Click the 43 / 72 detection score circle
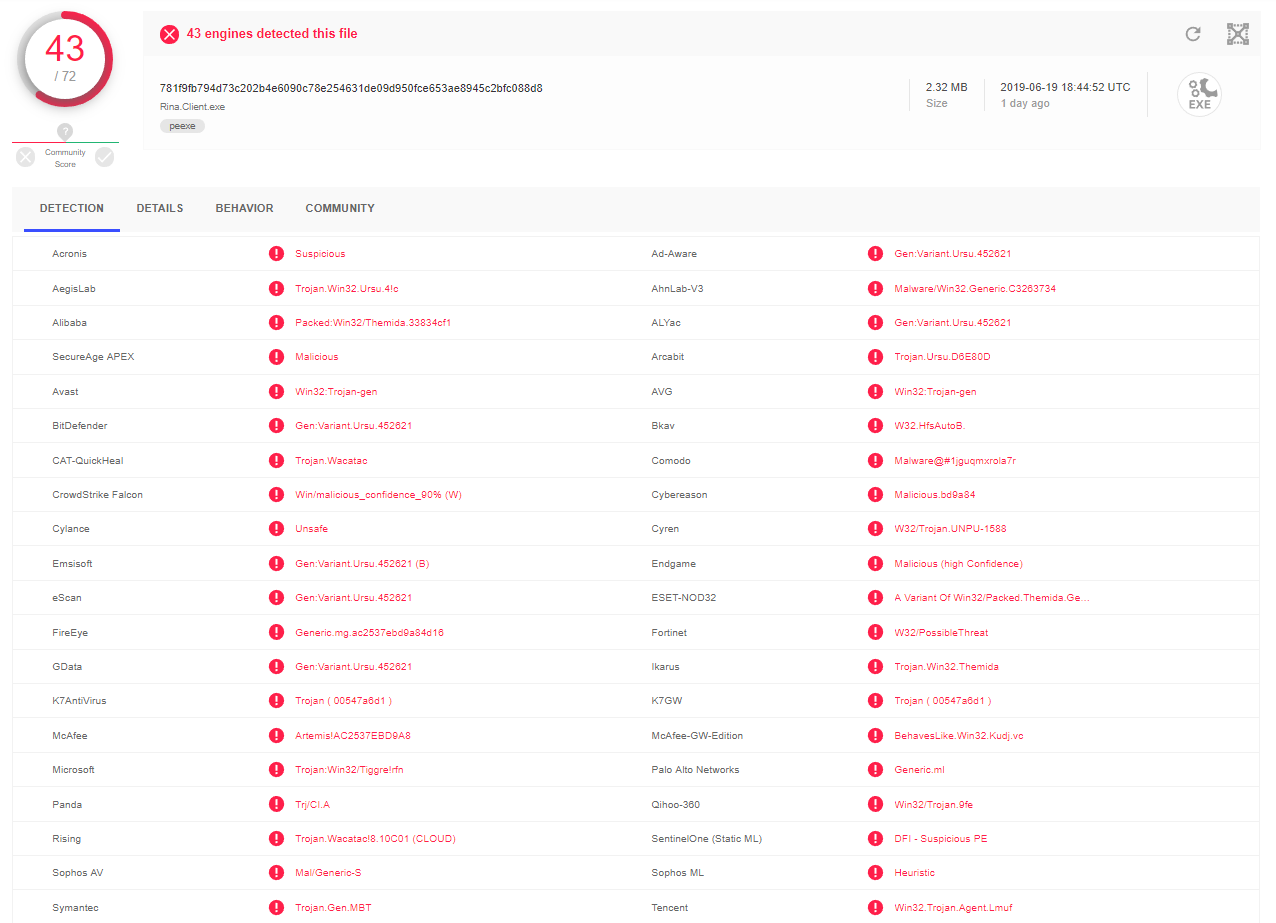Screen dimensions: 1276x923 pyautogui.click(x=65, y=59)
